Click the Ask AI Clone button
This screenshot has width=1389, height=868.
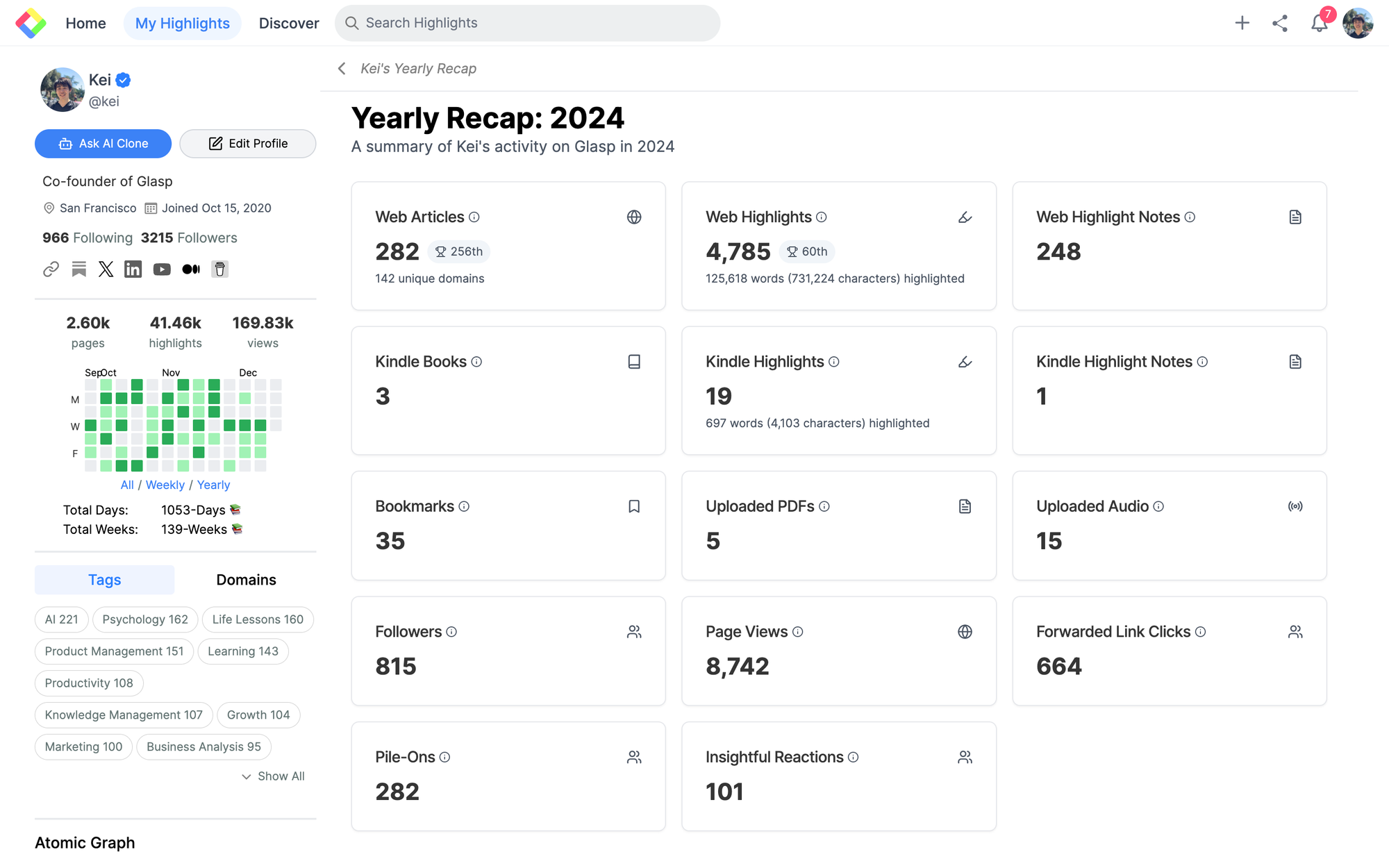(103, 144)
